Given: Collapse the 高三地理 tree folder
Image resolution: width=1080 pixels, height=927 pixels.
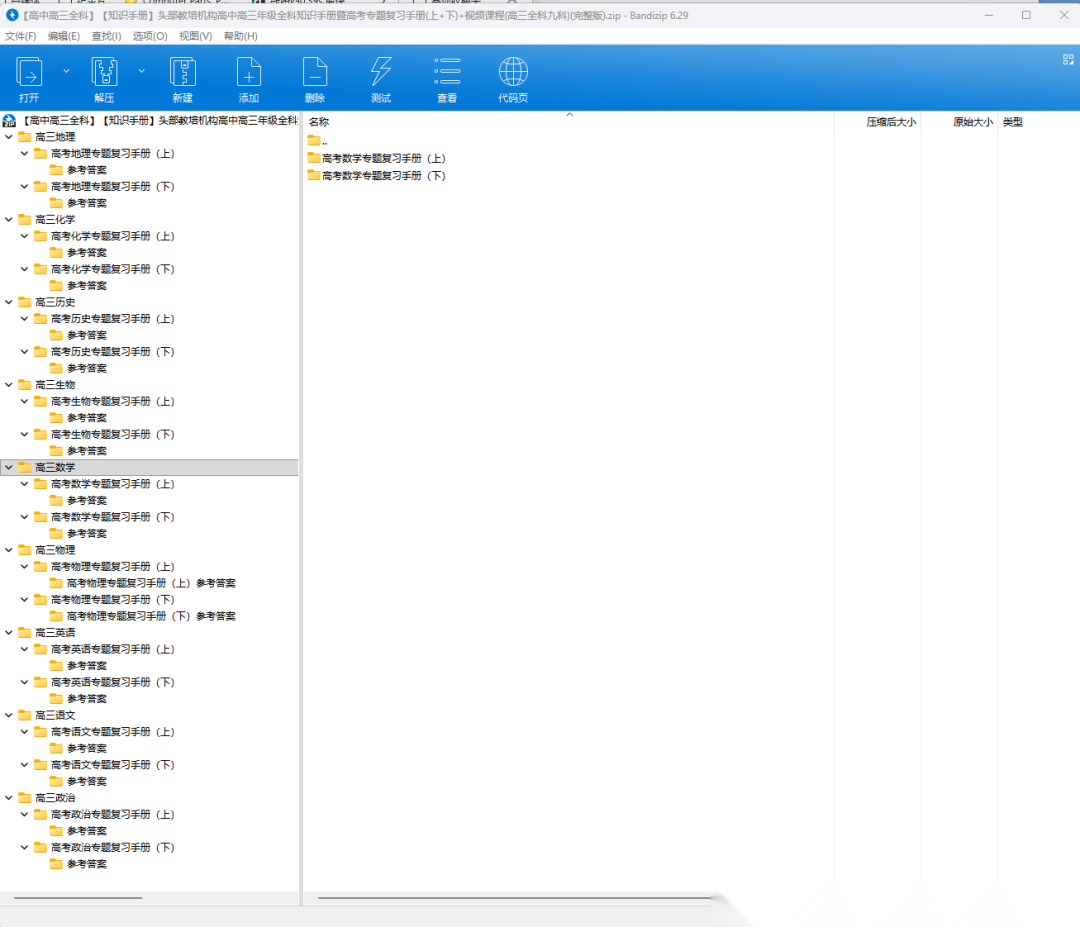Looking at the screenshot, I should point(10,137).
